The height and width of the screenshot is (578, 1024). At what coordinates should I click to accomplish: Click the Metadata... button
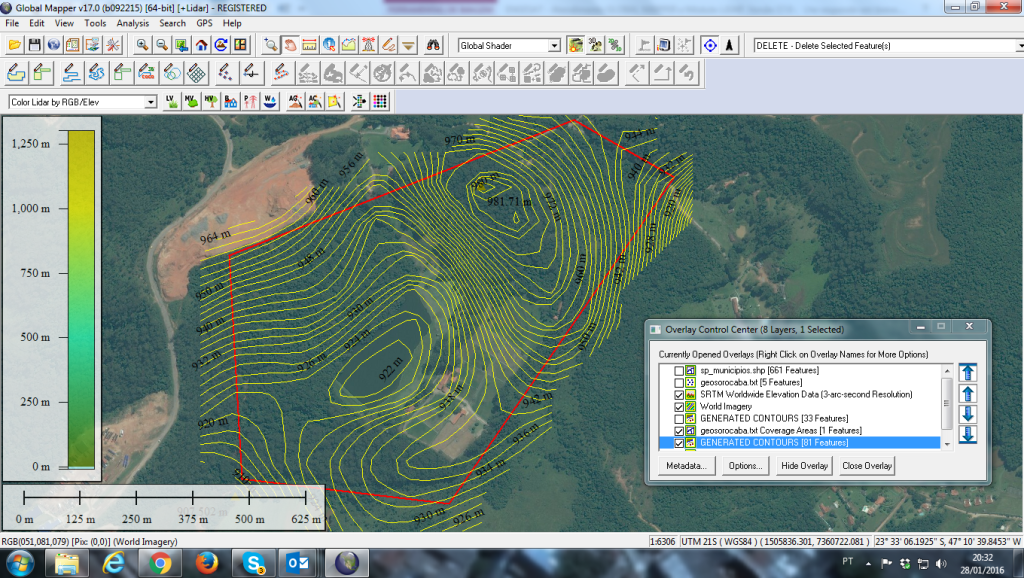pos(686,466)
